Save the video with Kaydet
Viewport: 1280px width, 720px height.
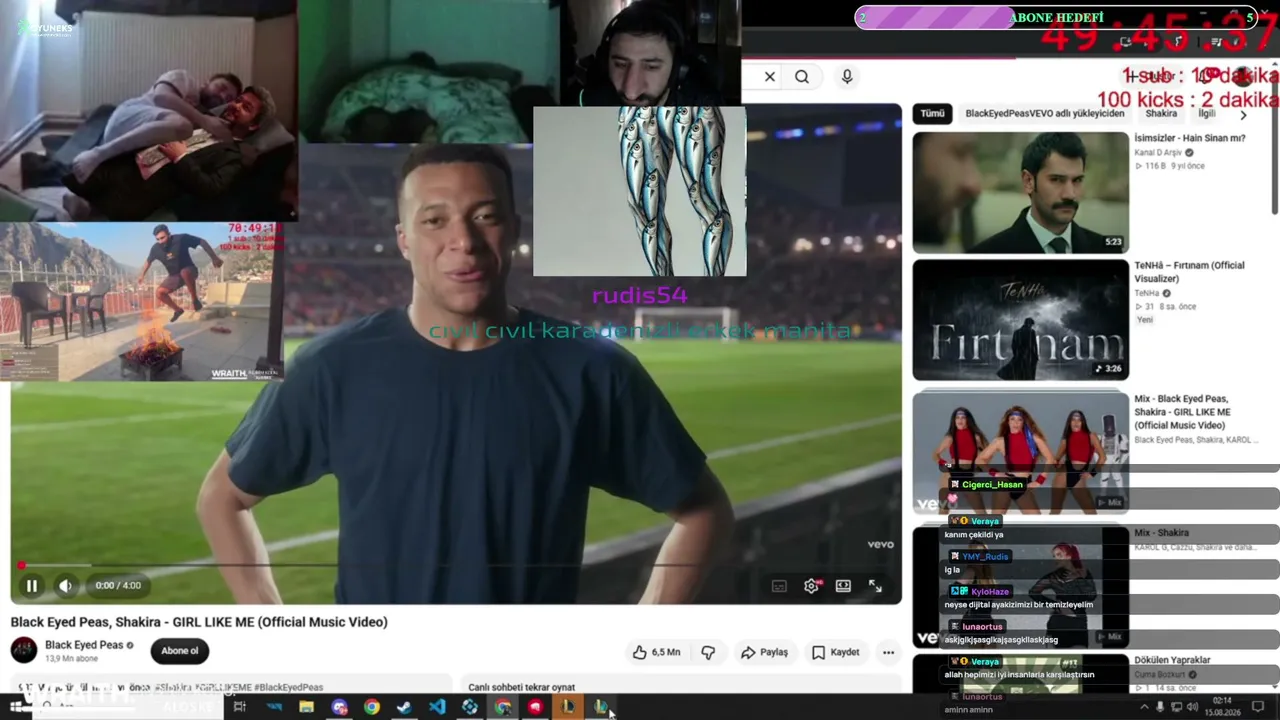tap(836, 652)
